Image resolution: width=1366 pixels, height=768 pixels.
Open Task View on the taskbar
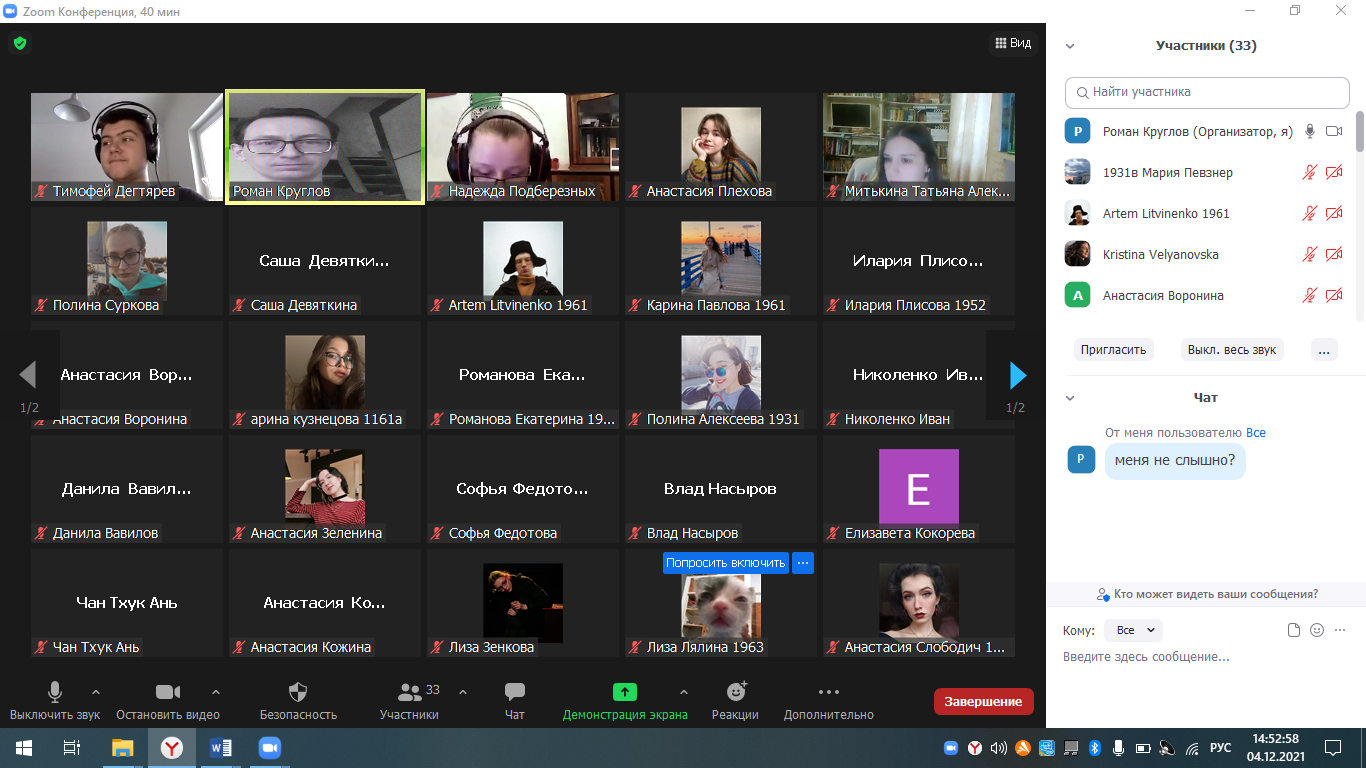[x=72, y=747]
